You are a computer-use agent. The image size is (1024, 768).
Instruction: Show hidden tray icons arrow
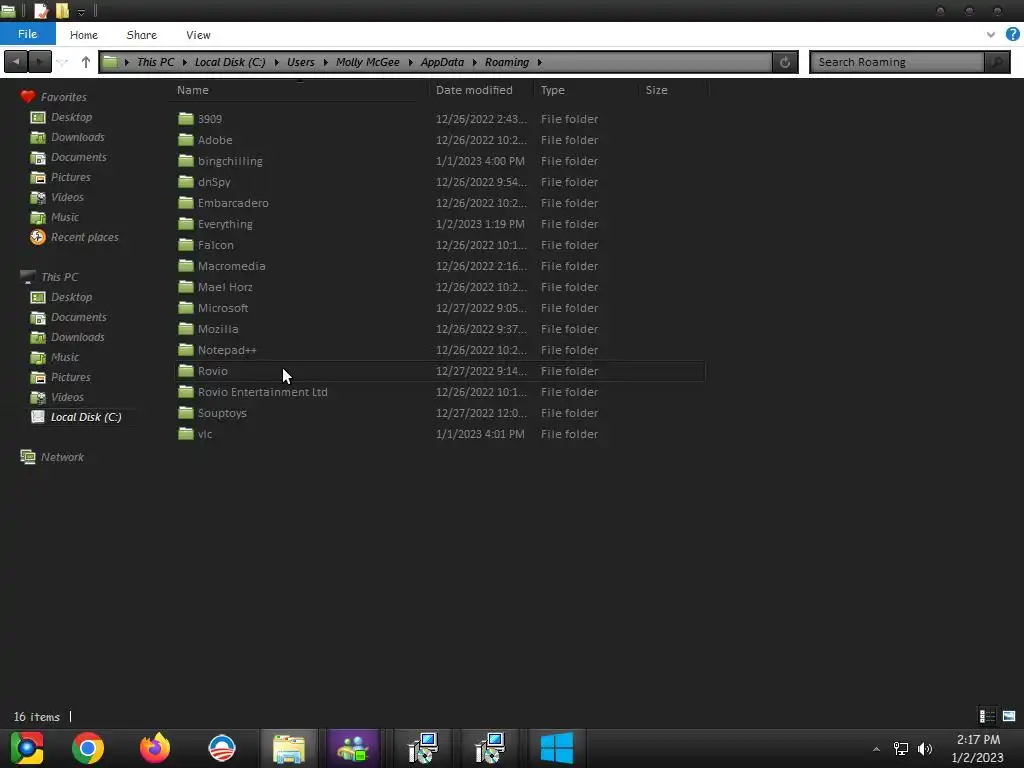click(876, 749)
